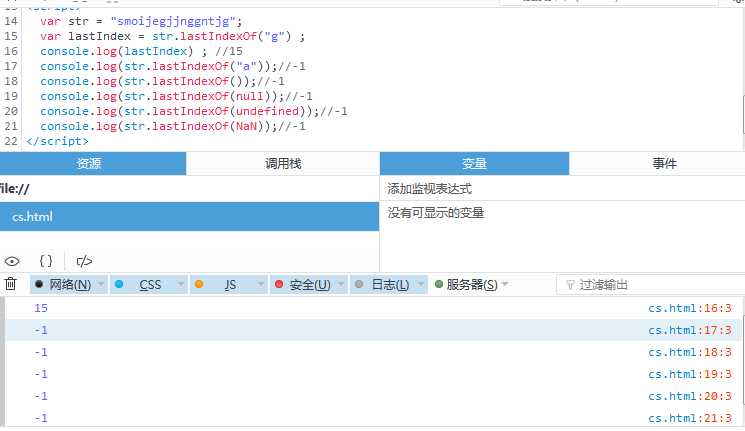This screenshot has width=745, height=431.
Task: Open dropdown arrow of 服务器(S) filter
Action: coord(505,284)
